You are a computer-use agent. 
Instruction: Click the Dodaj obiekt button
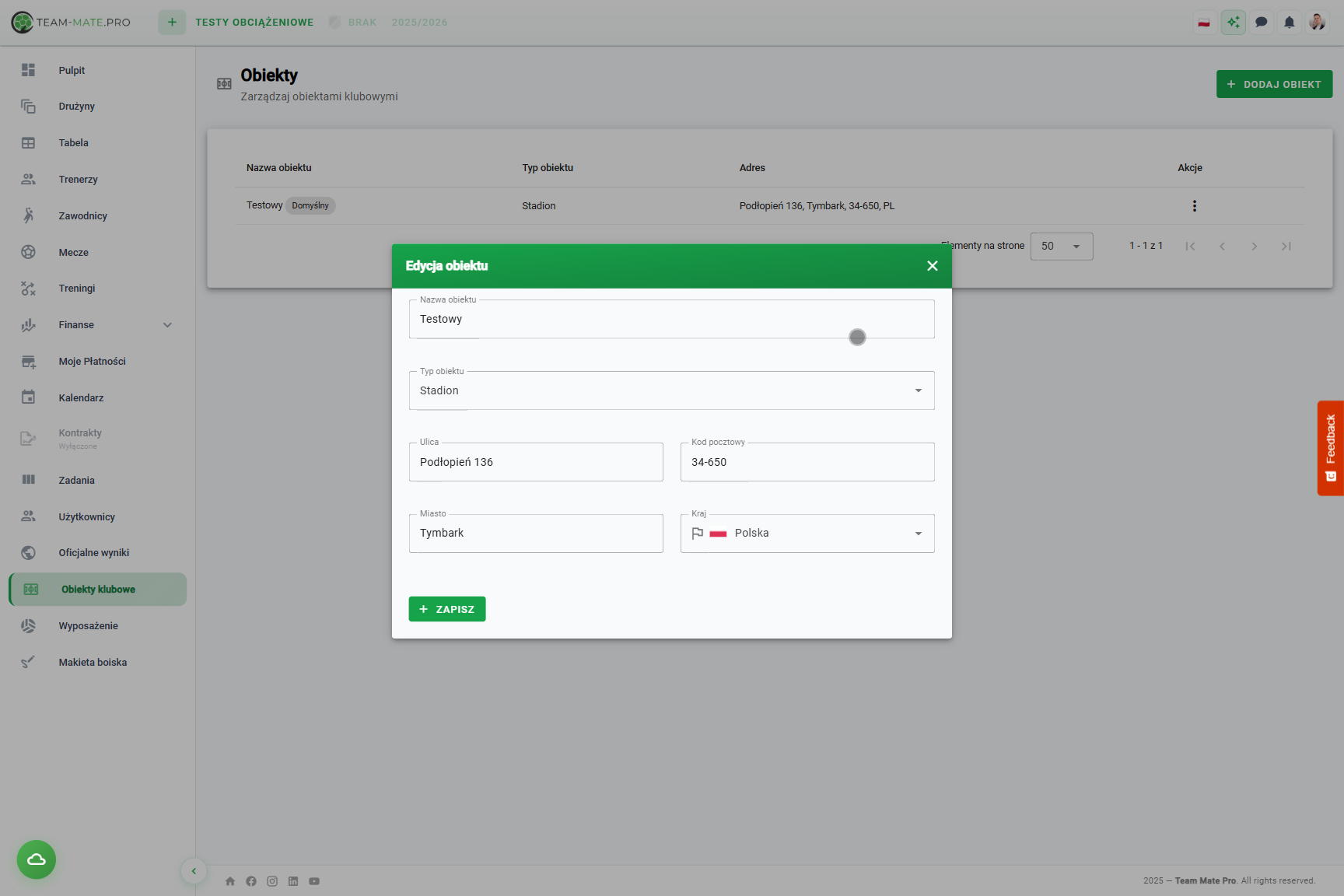click(1273, 84)
